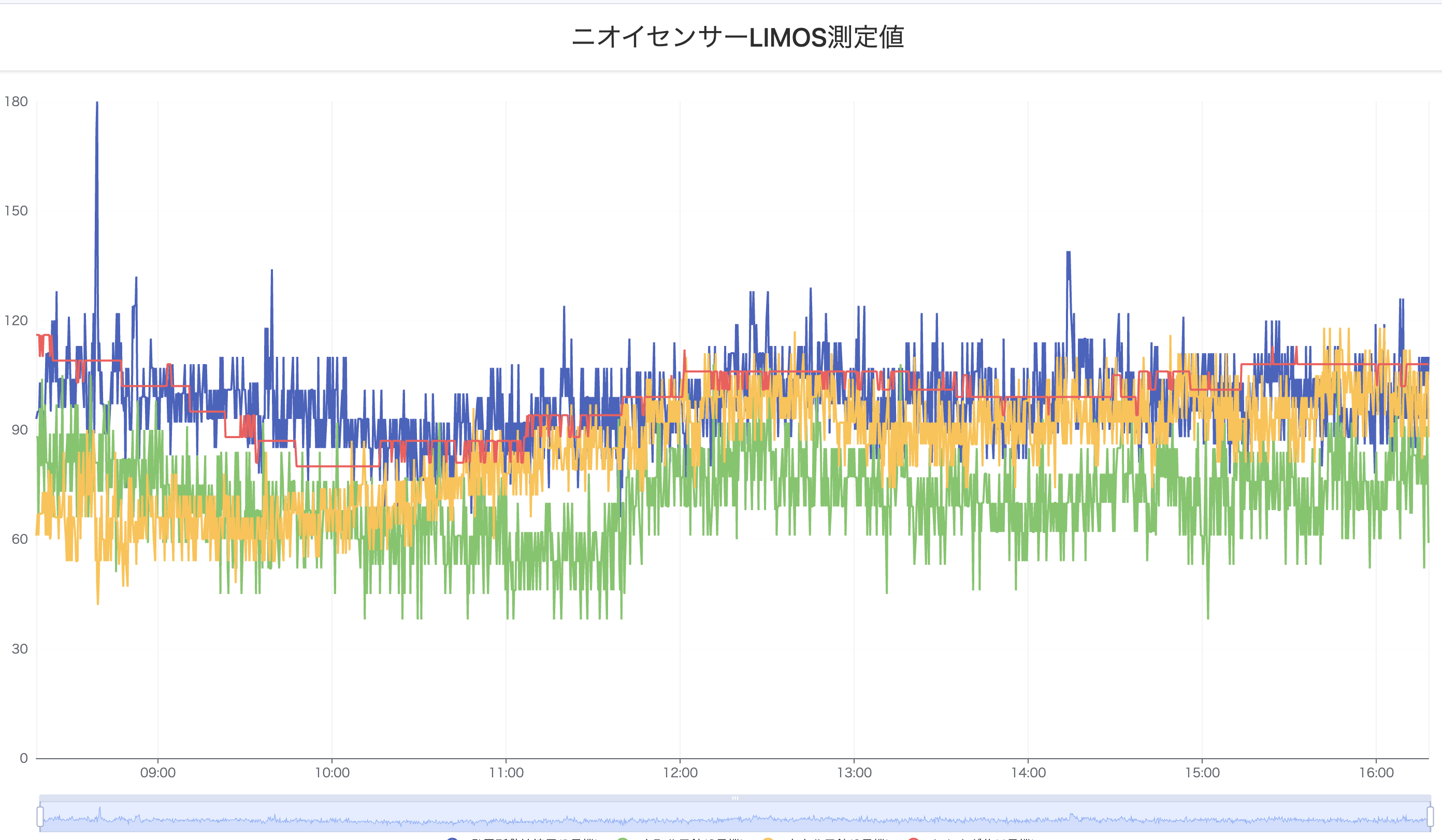1442x840 pixels.
Task: Click inside the data zoom overview strip
Action: [x=735, y=817]
